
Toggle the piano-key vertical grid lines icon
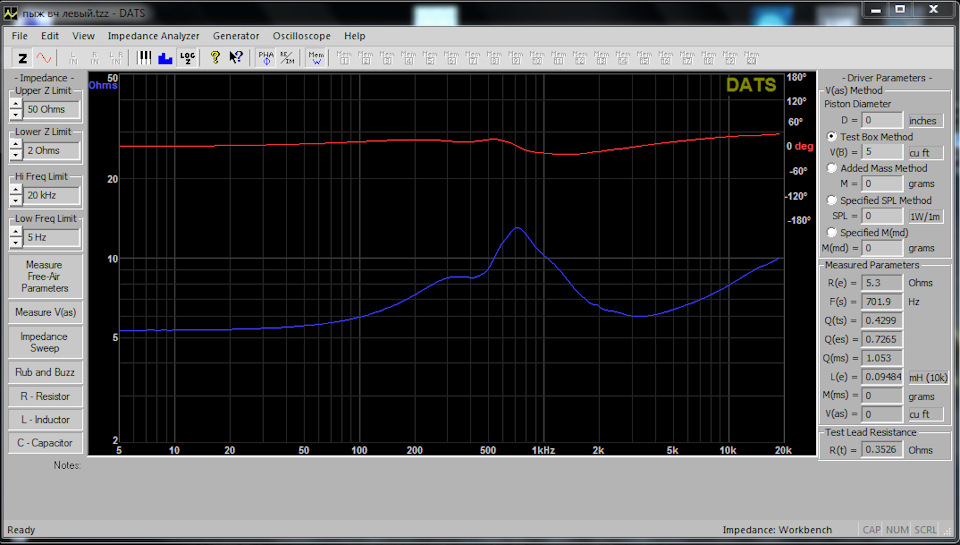[144, 58]
